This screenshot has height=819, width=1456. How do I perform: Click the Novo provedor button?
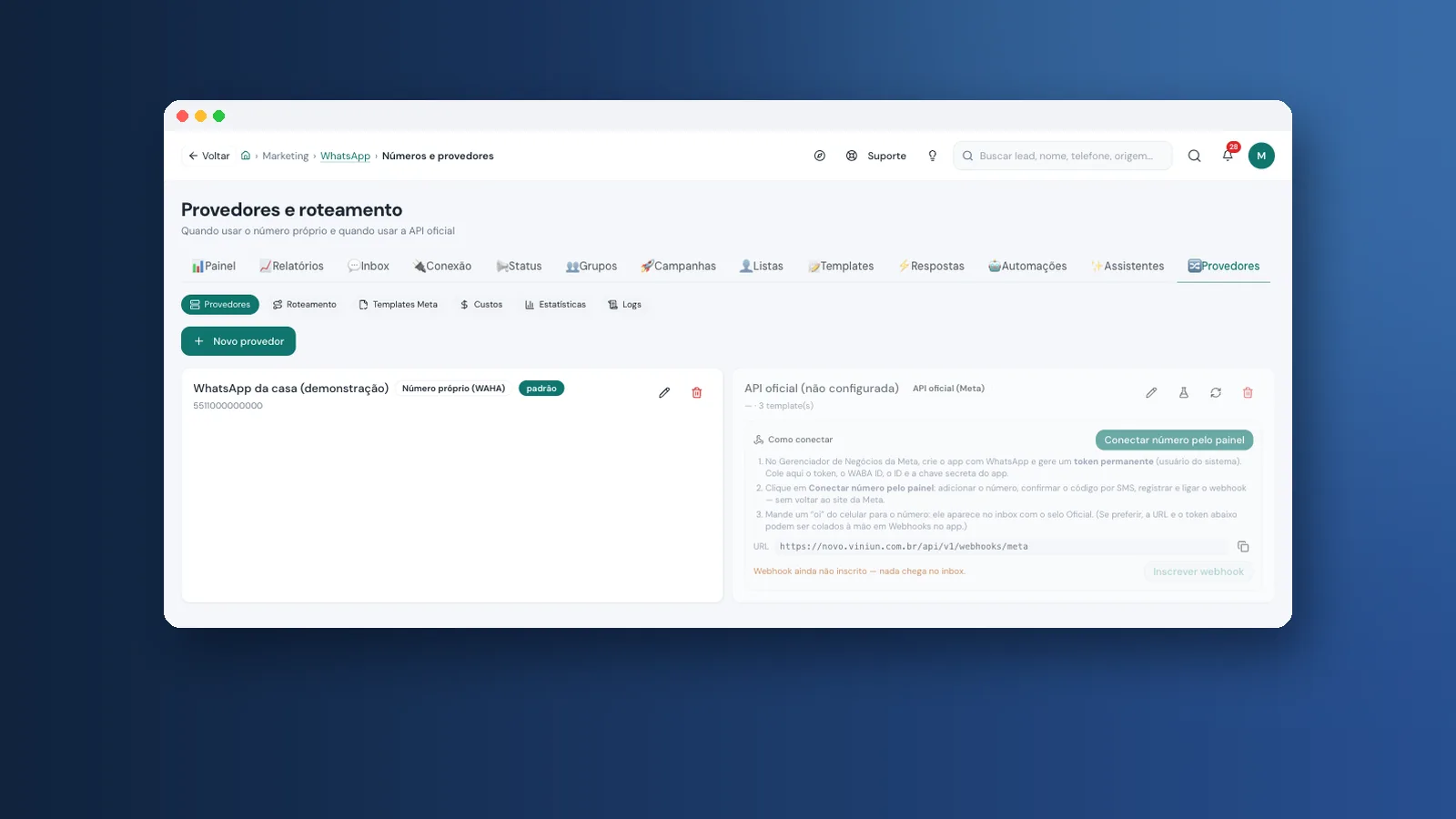point(238,341)
